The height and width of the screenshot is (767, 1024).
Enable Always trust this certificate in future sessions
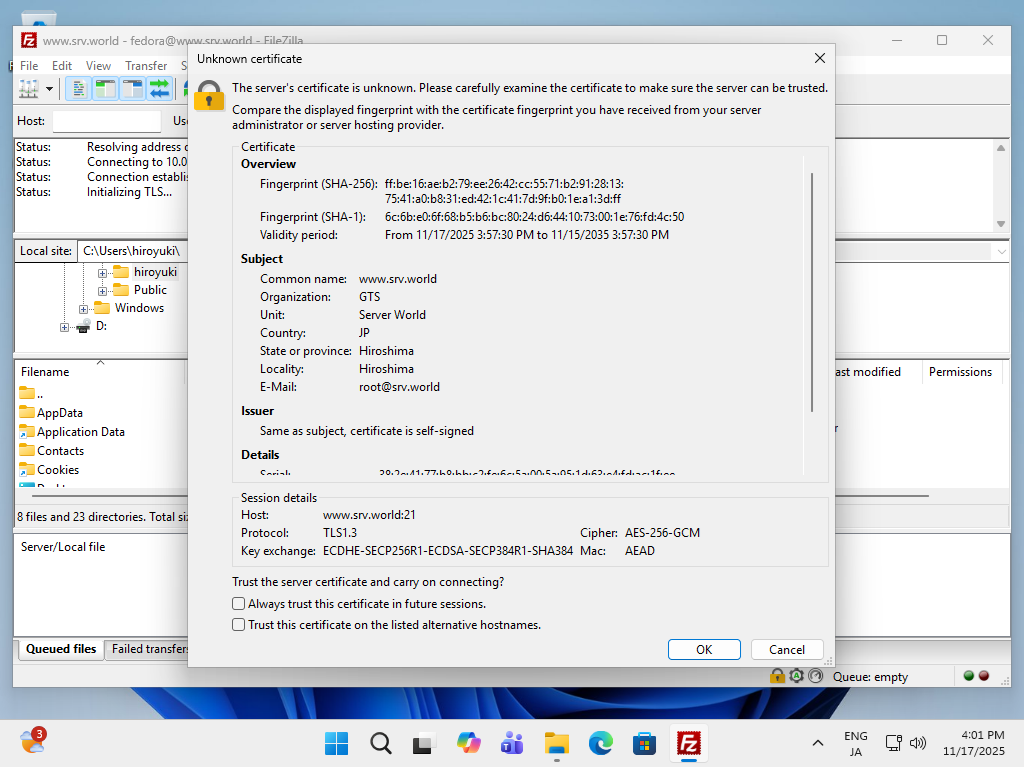pyautogui.click(x=238, y=603)
